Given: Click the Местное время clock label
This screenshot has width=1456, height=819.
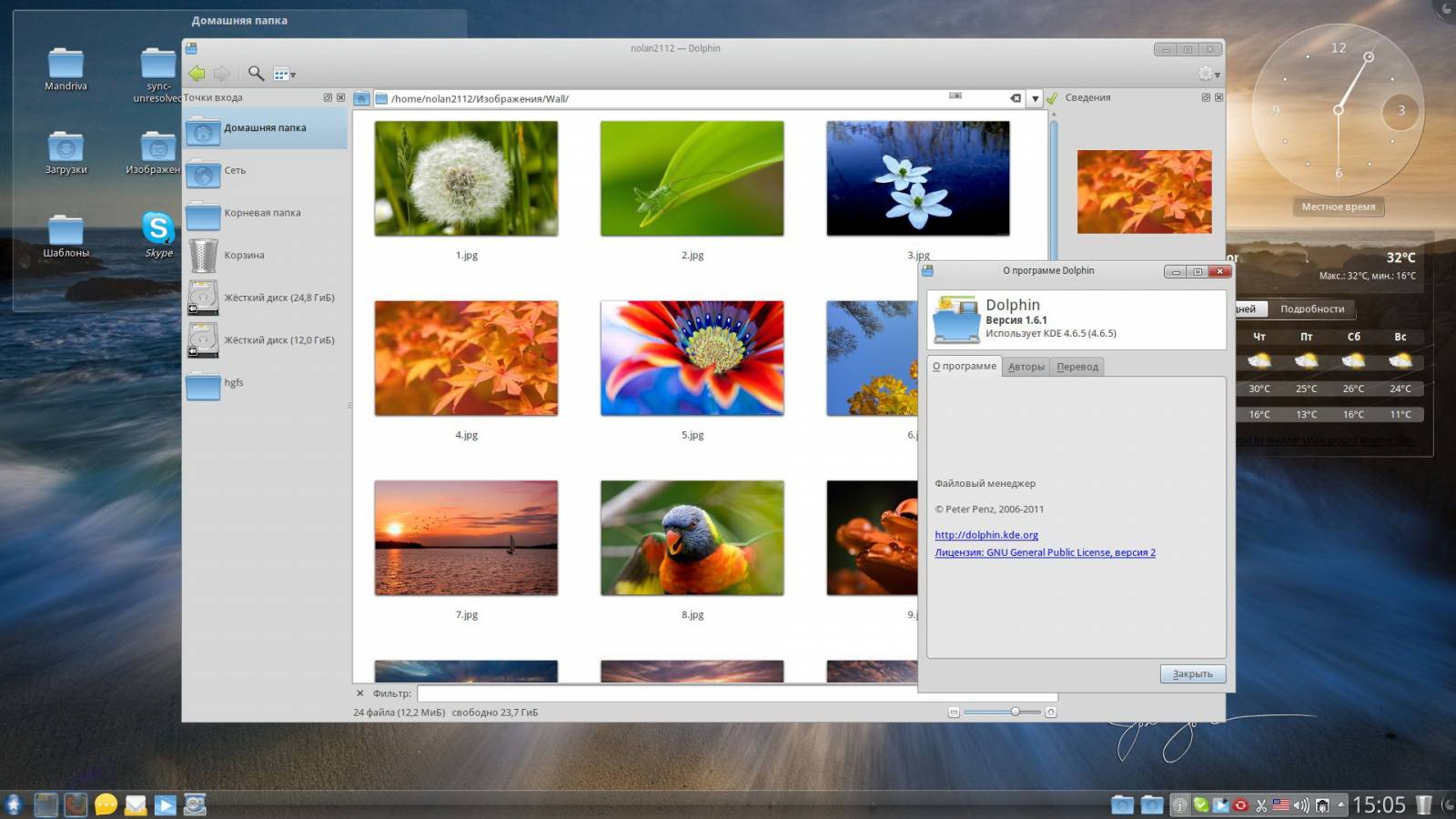Looking at the screenshot, I should point(1338,207).
